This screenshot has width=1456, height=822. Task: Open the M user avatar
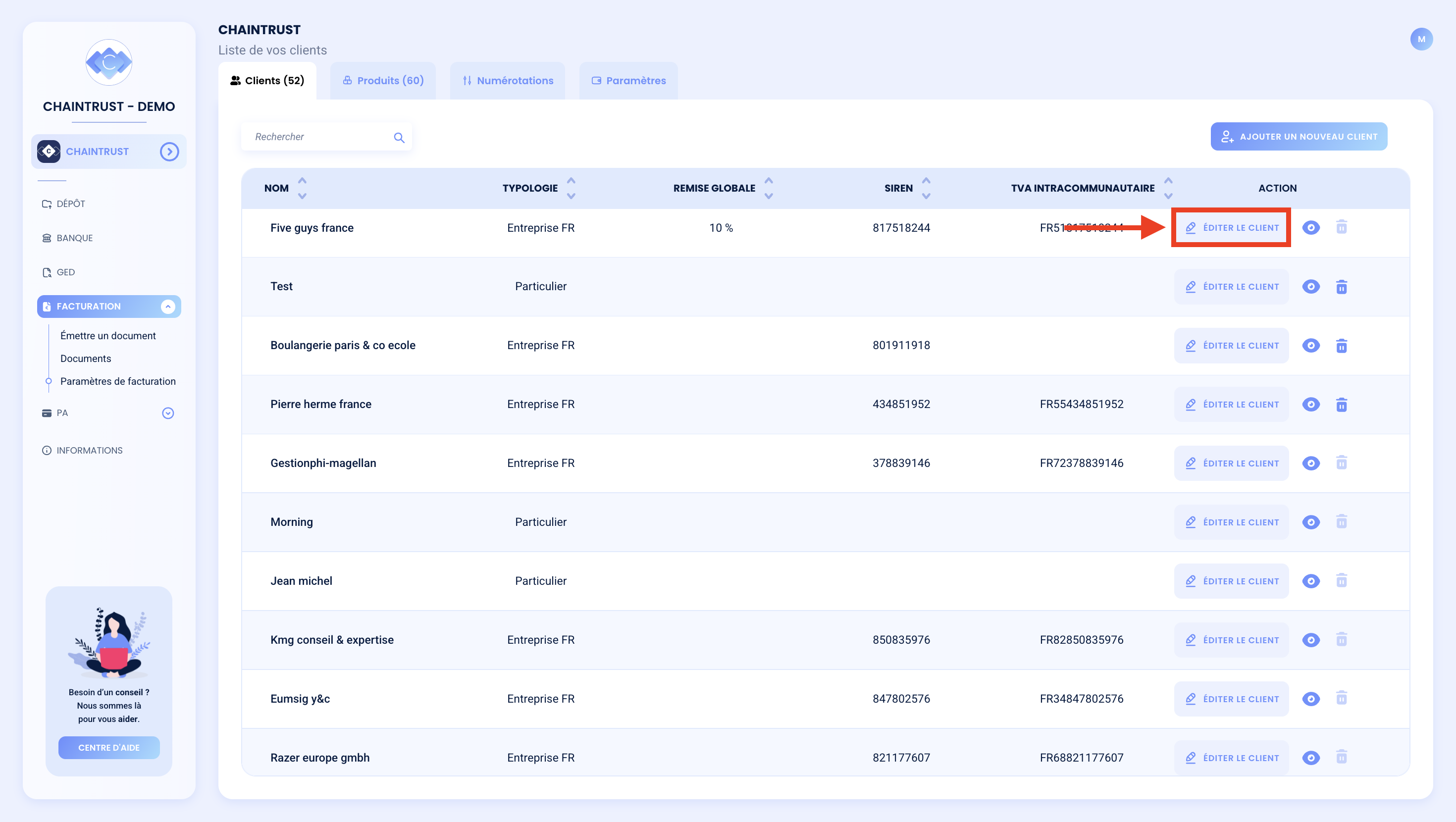1421,39
